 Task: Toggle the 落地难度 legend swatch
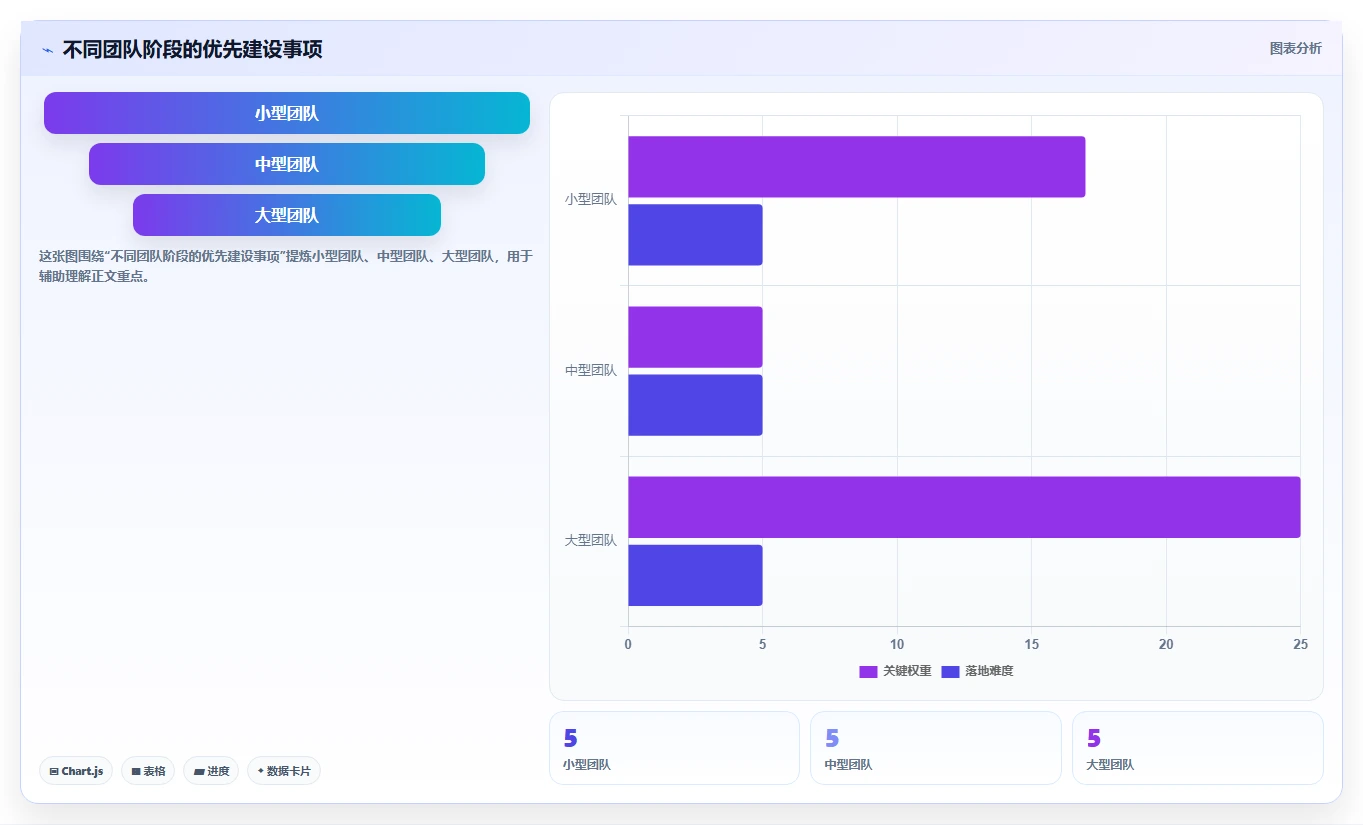point(950,671)
